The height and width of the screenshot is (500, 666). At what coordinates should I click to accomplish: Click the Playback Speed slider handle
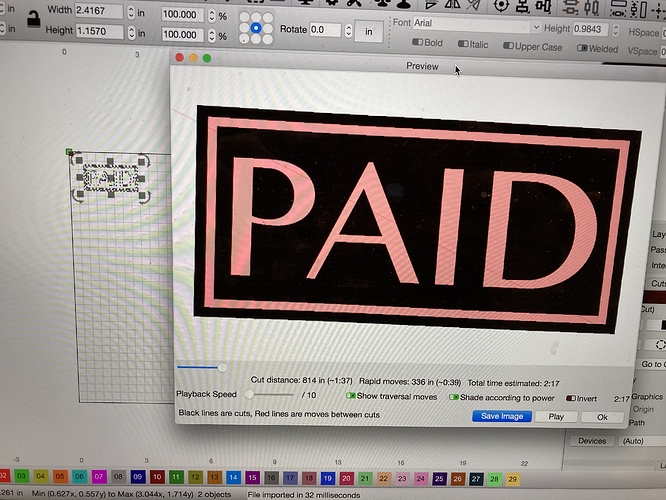(x=249, y=395)
